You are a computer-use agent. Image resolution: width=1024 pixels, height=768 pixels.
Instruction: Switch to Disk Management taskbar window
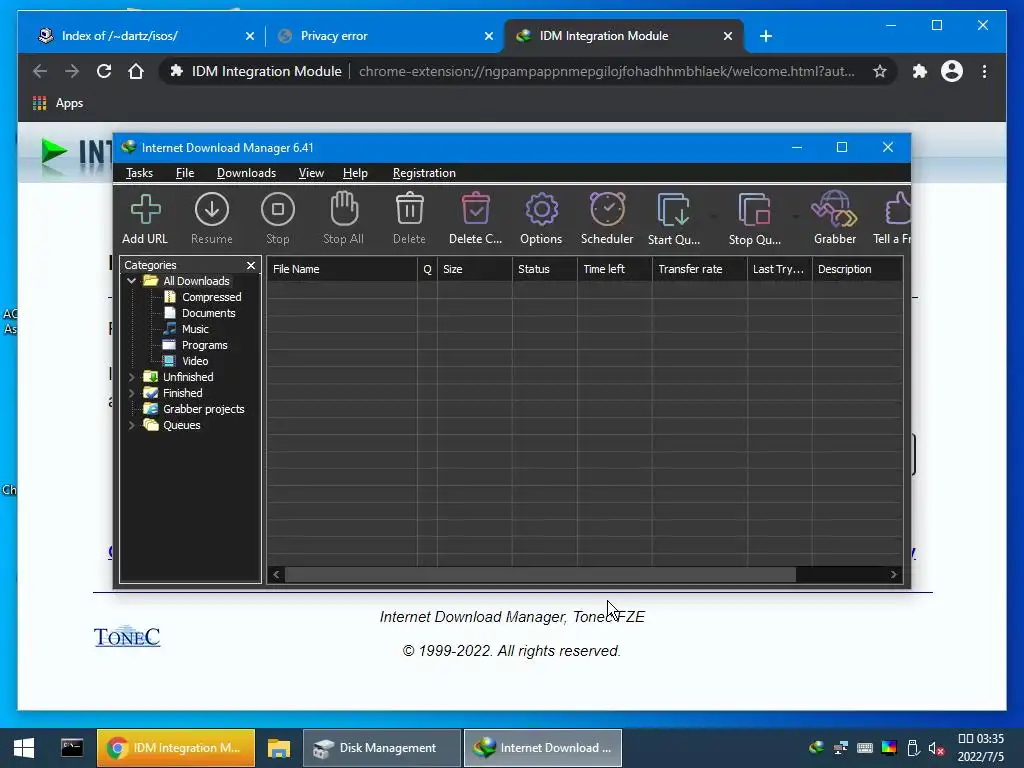coord(381,748)
